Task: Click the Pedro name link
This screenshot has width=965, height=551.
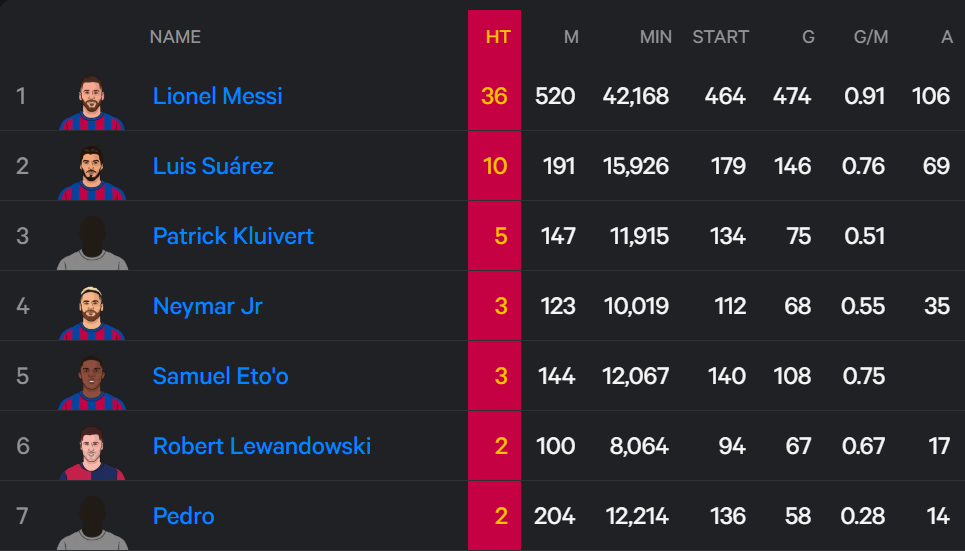Action: (183, 517)
